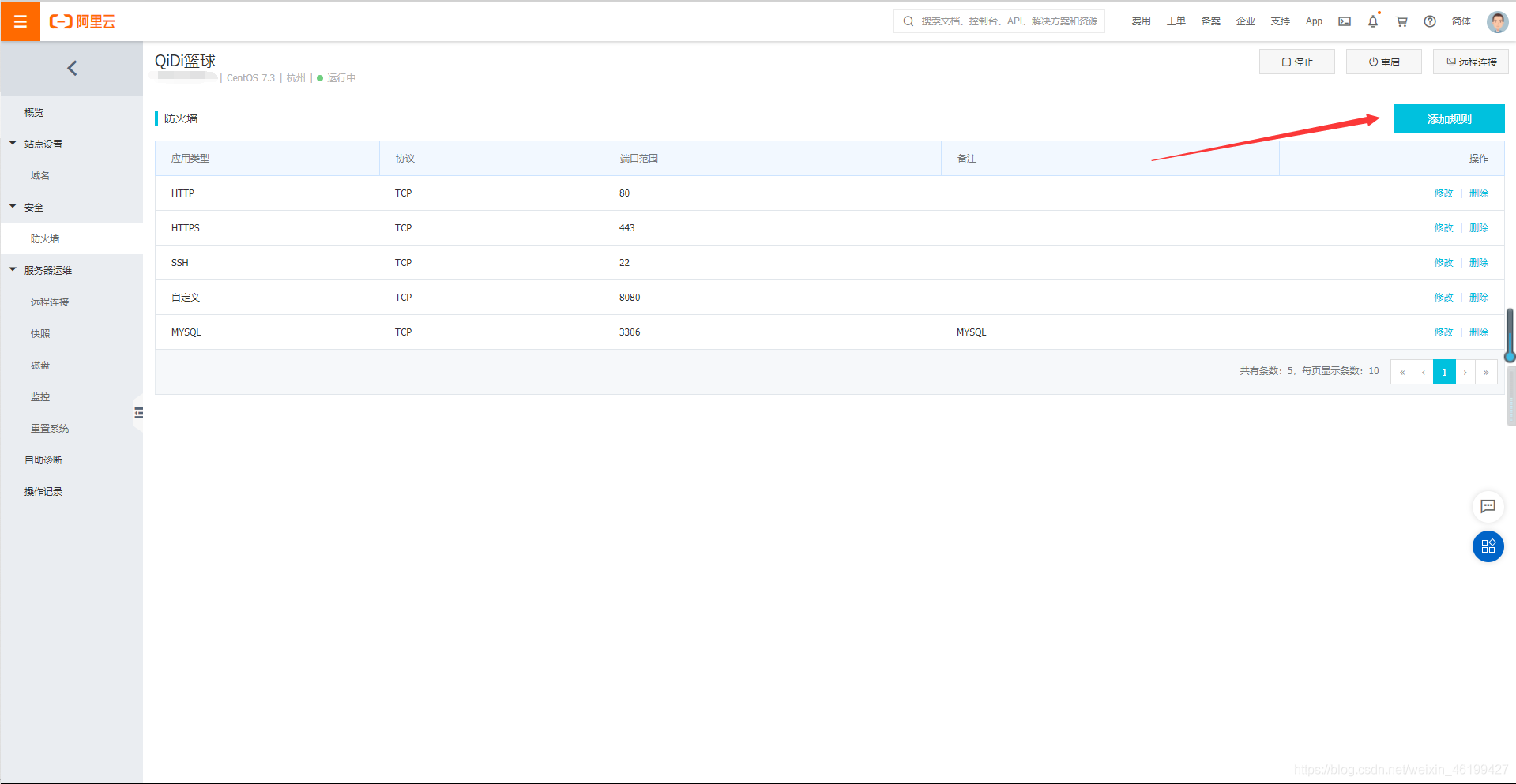Click the 3306 port cell

point(630,332)
